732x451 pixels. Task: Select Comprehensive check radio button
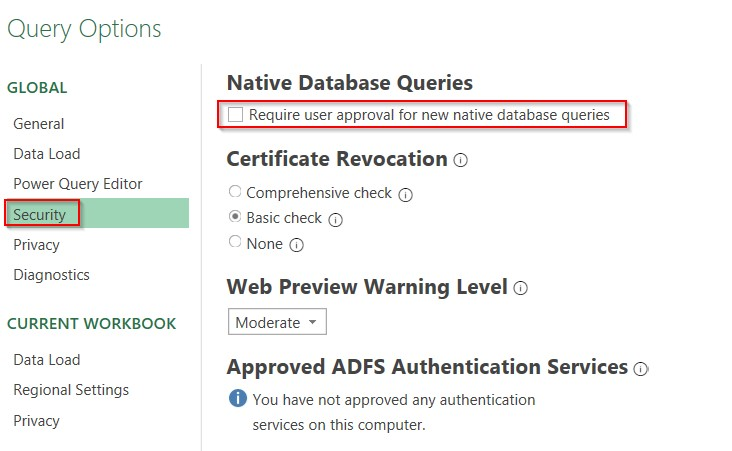pos(235,191)
